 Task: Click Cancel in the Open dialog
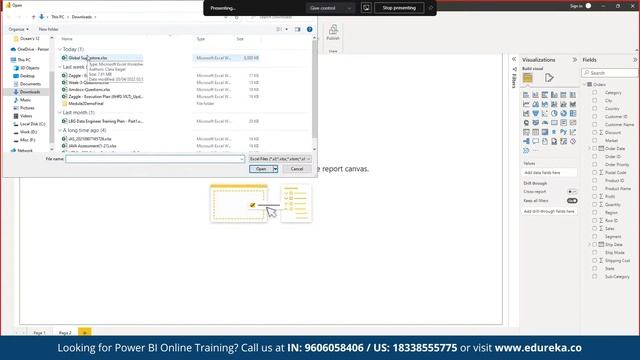pos(297,169)
